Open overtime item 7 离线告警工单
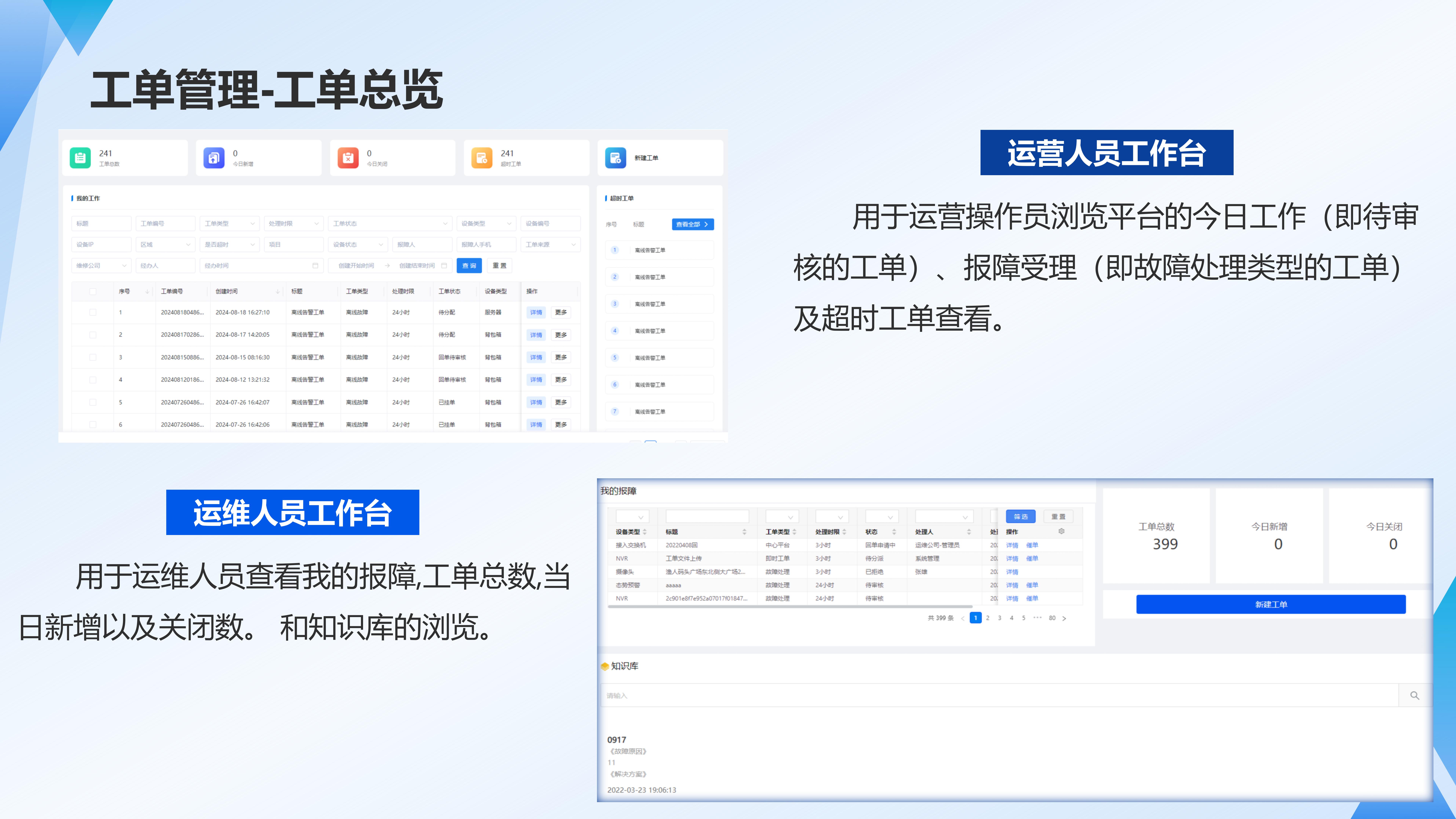Image resolution: width=1456 pixels, height=819 pixels. [x=660, y=411]
